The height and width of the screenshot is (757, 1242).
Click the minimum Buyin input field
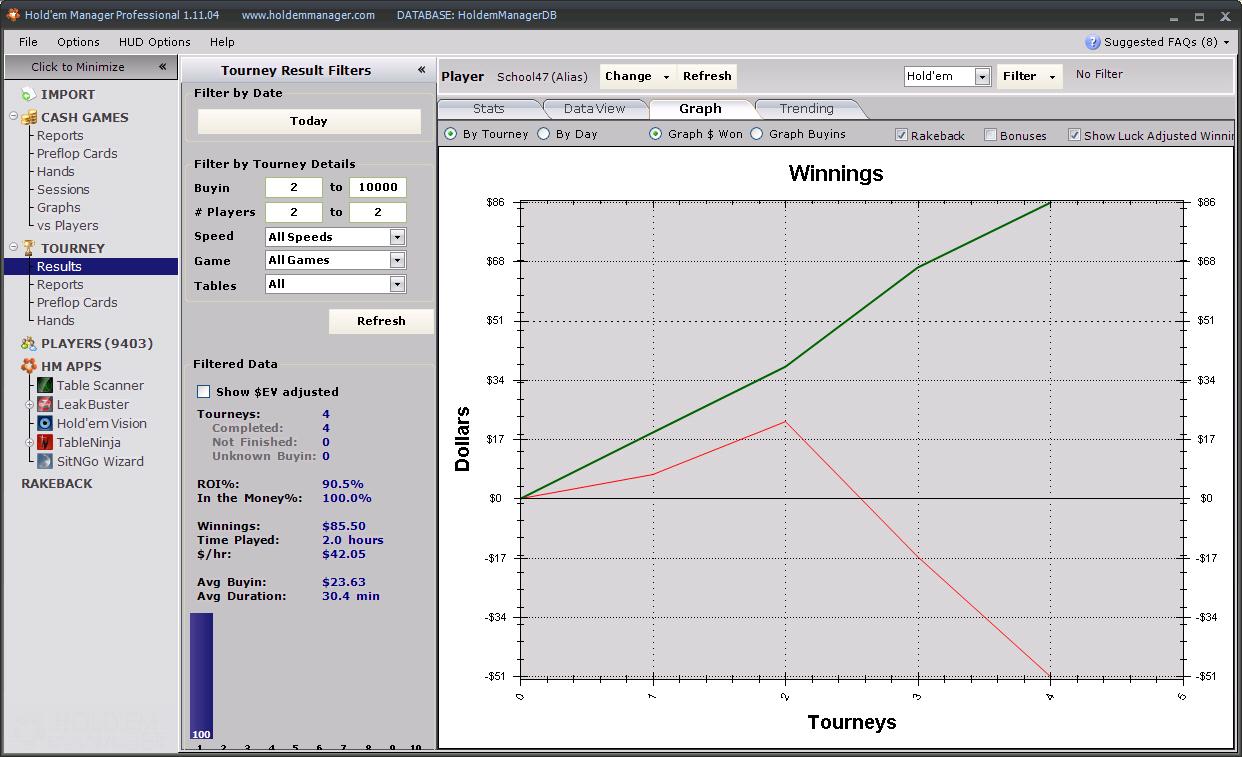294,187
